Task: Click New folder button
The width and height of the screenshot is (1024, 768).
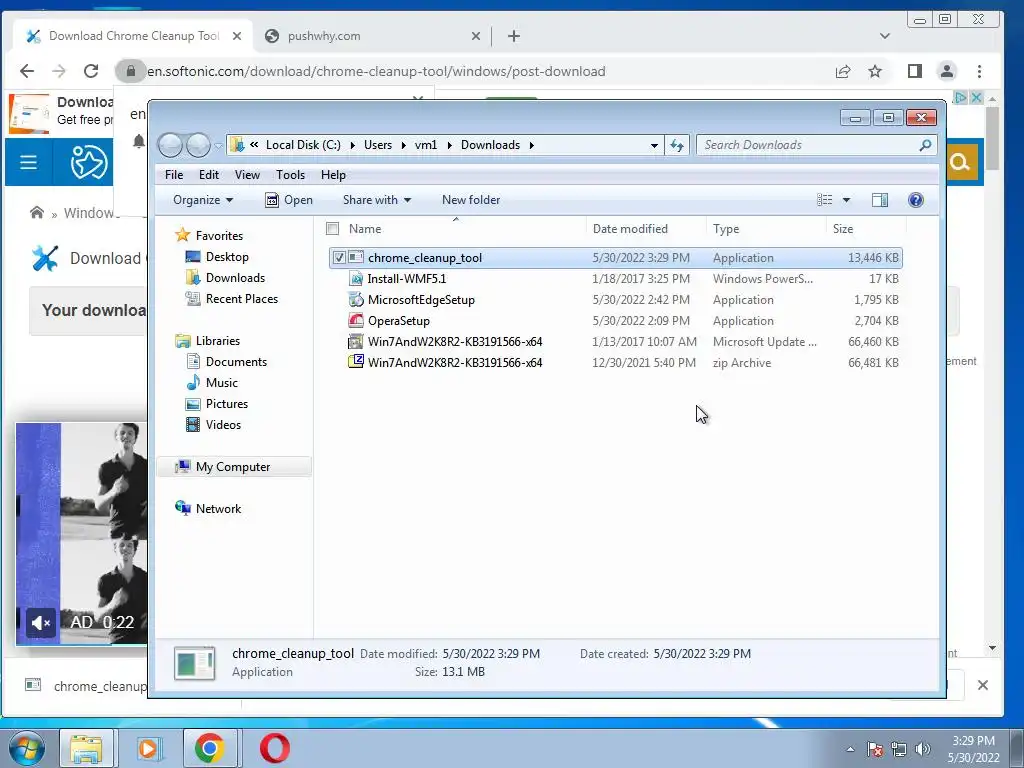Action: click(471, 200)
